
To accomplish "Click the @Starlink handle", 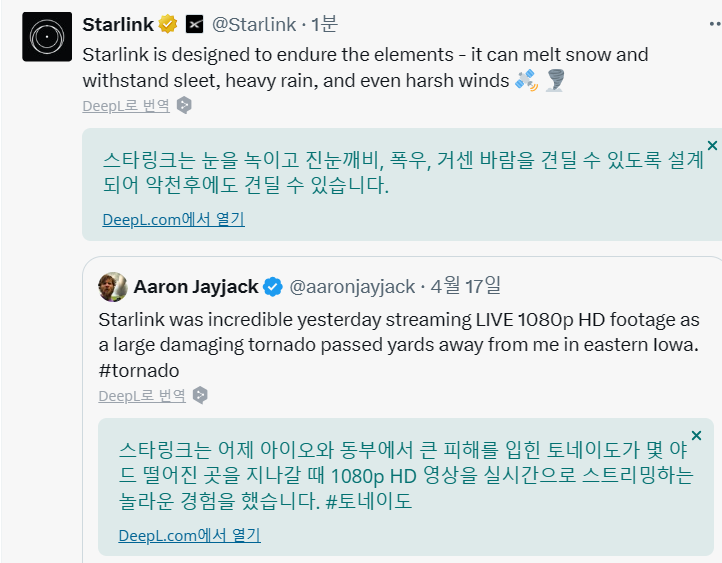I will pyautogui.click(x=254, y=24).
